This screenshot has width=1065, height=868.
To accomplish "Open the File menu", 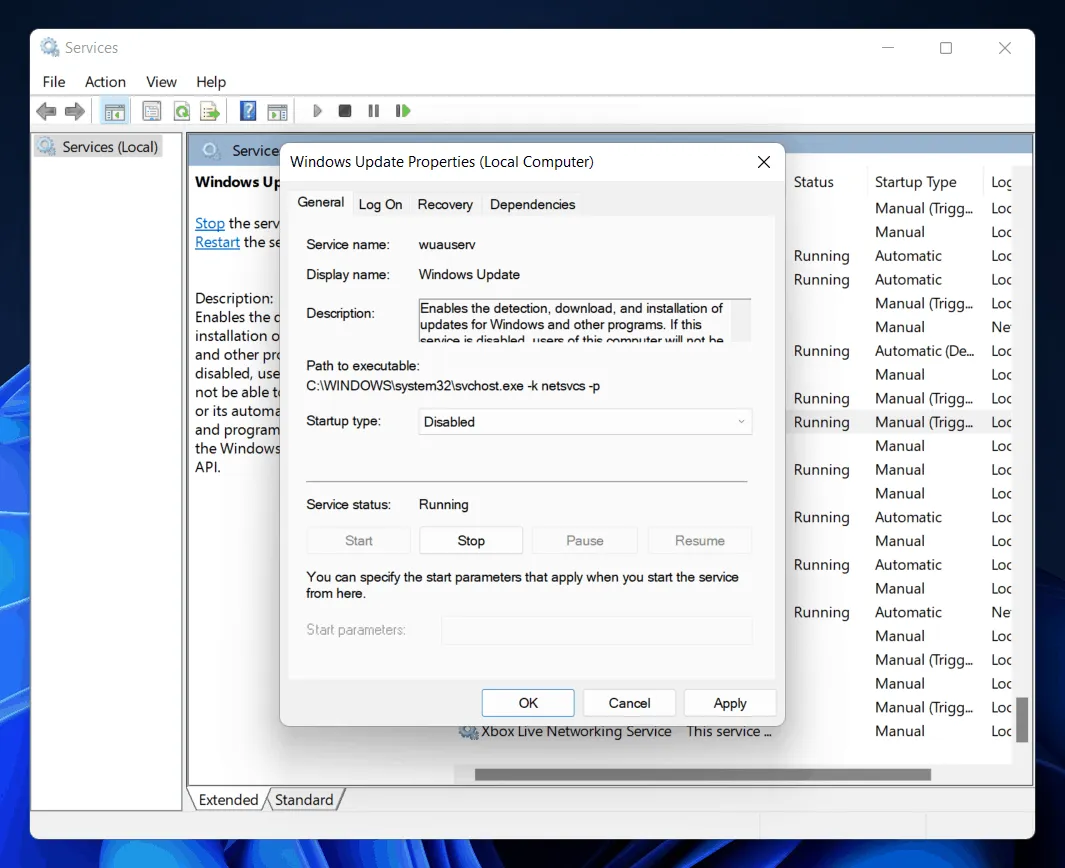I will point(54,82).
